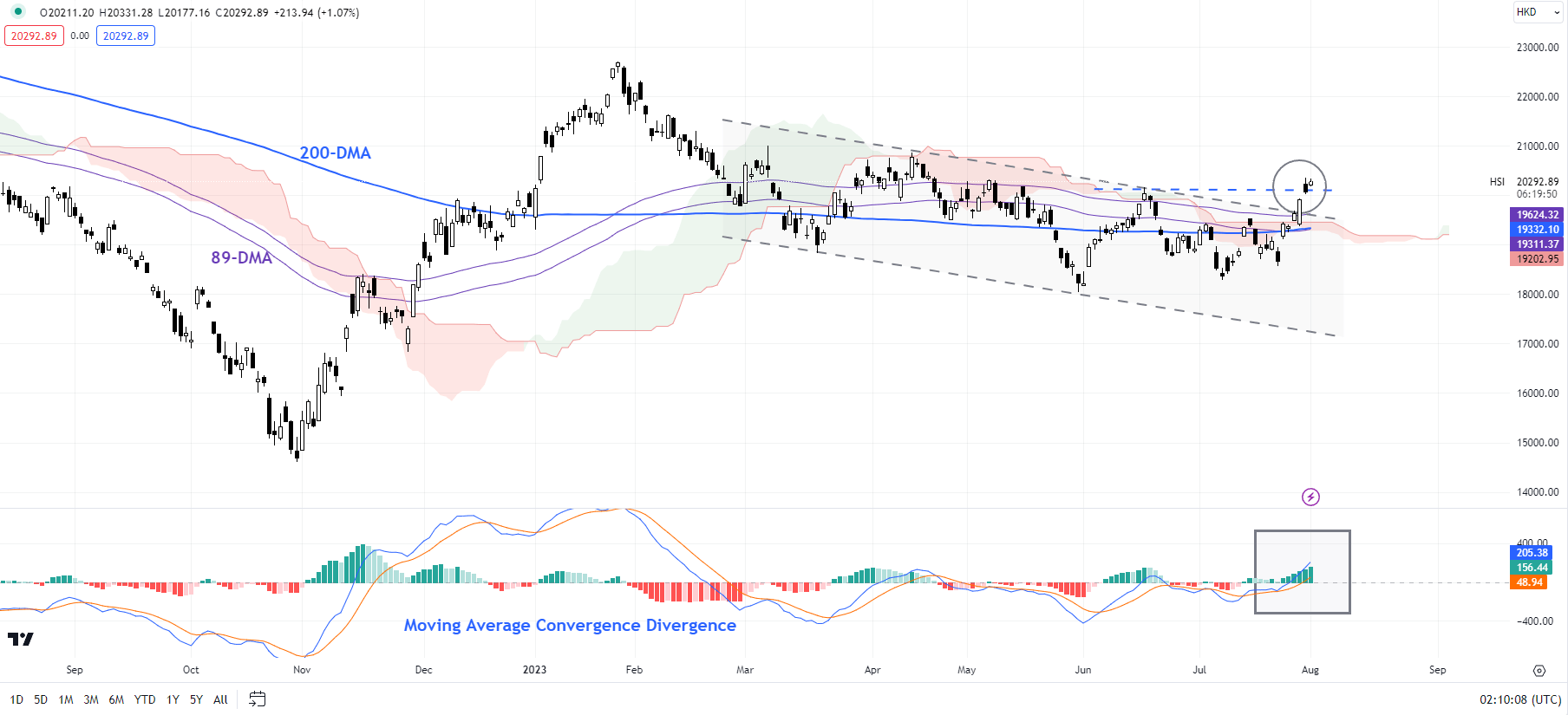
Task: Click the 48.94 signal value label
Action: point(1529,582)
